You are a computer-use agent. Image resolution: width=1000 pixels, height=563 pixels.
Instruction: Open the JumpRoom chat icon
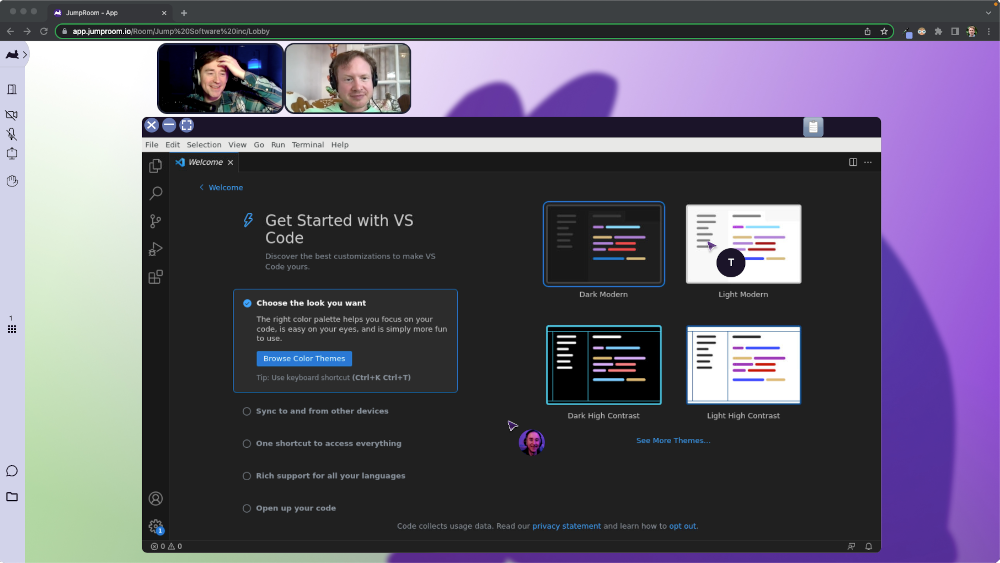coord(11,471)
